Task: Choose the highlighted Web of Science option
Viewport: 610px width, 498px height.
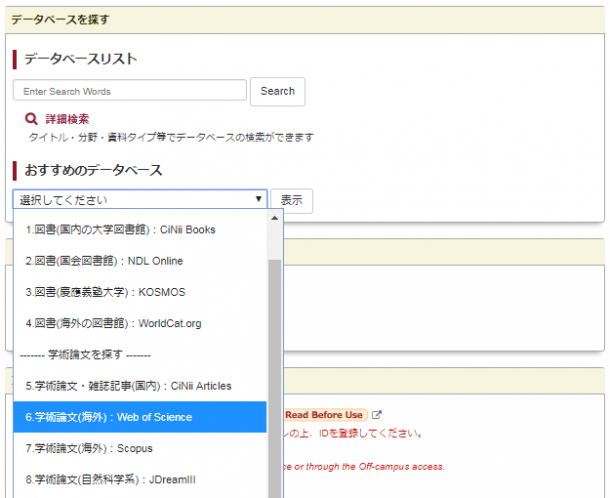Action: coord(109,417)
